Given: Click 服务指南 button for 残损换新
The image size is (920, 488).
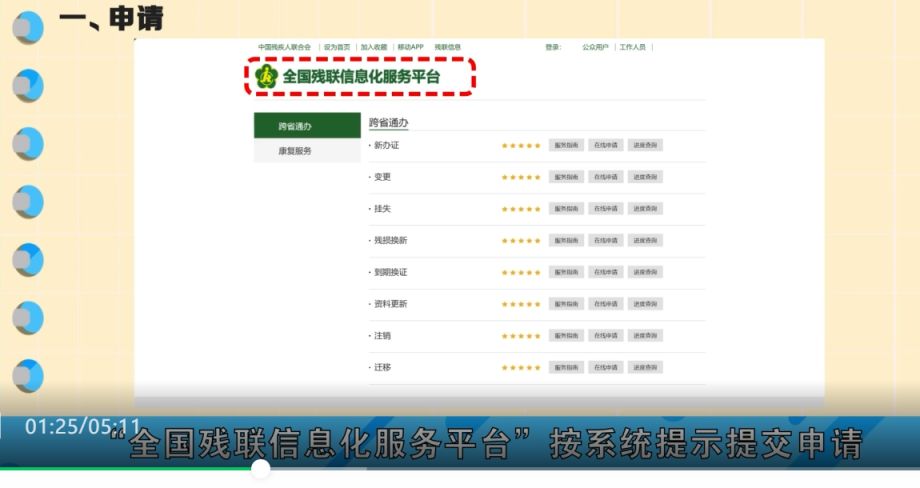Looking at the screenshot, I should tap(566, 240).
